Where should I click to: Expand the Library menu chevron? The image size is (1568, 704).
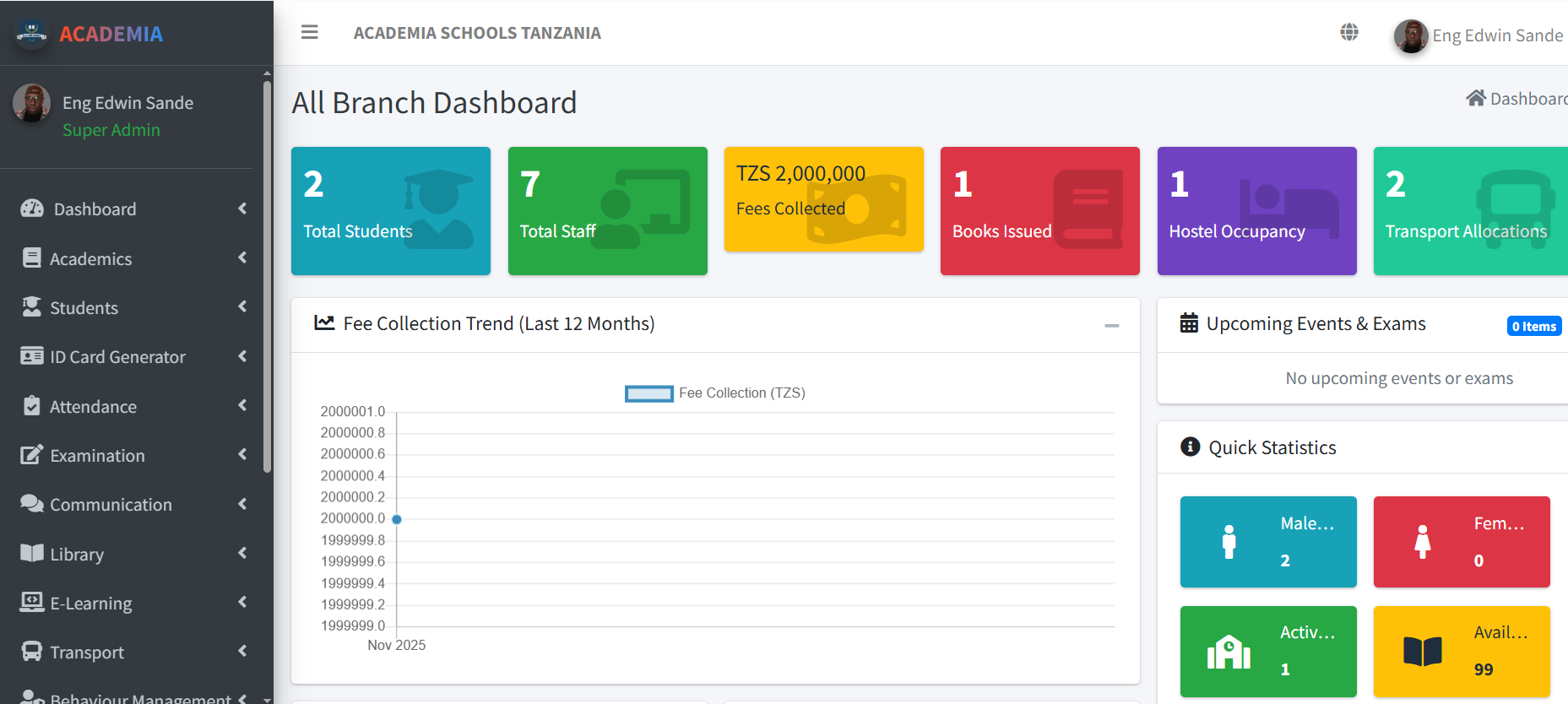click(242, 553)
